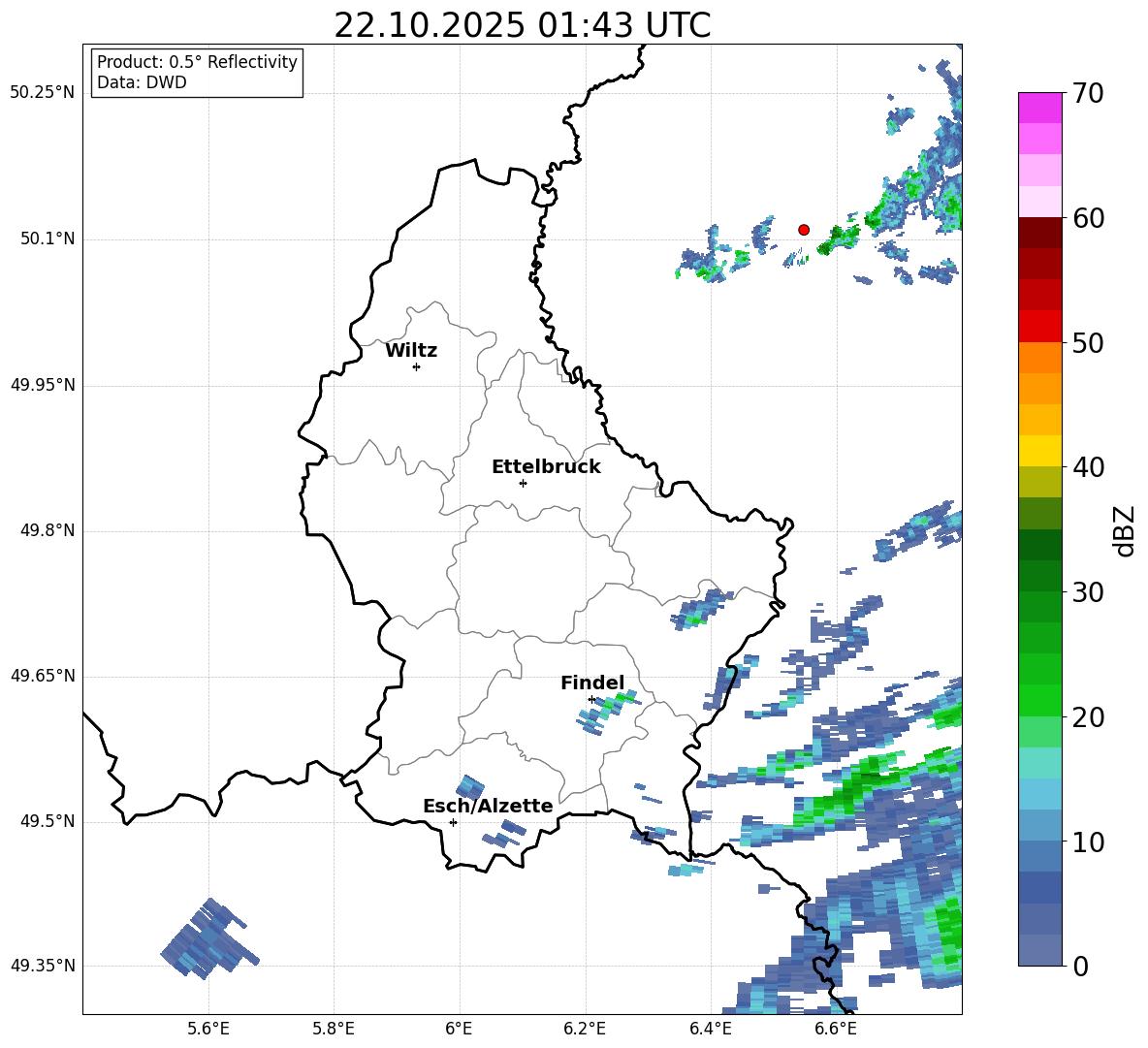Click the 49.5°N latitude label
The width and height of the screenshot is (1148, 1048).
tap(47, 821)
